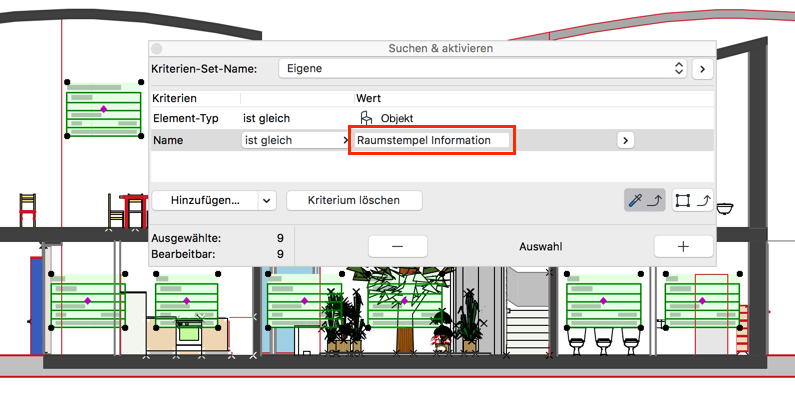Viewport: 795px width, 412px height.
Task: Click the close dot of Suchen & aktivieren window
Action: tap(157, 49)
